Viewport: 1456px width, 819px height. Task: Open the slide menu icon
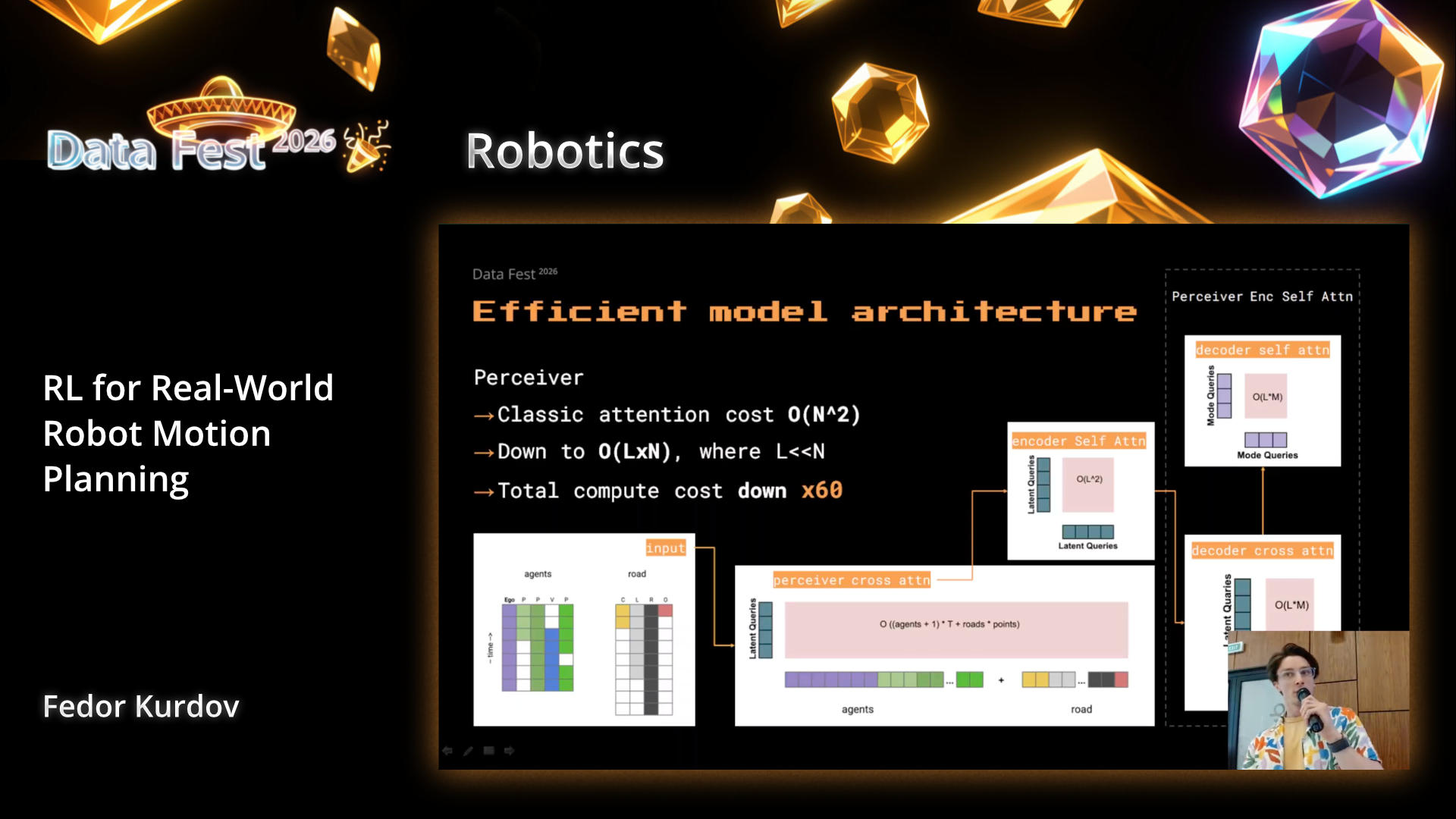[x=489, y=751]
